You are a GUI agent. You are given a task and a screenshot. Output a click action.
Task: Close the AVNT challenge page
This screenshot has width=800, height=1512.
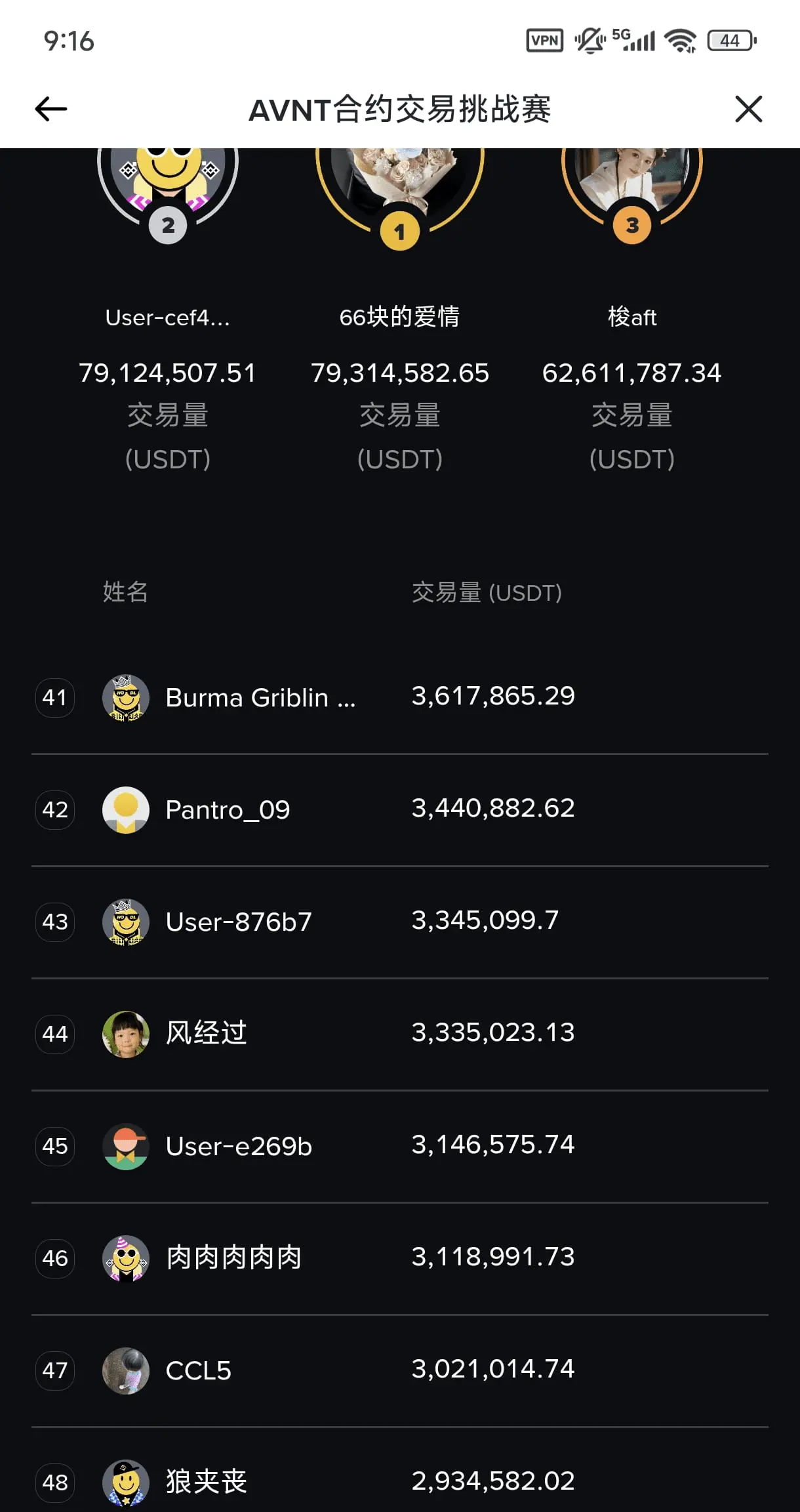(748, 109)
